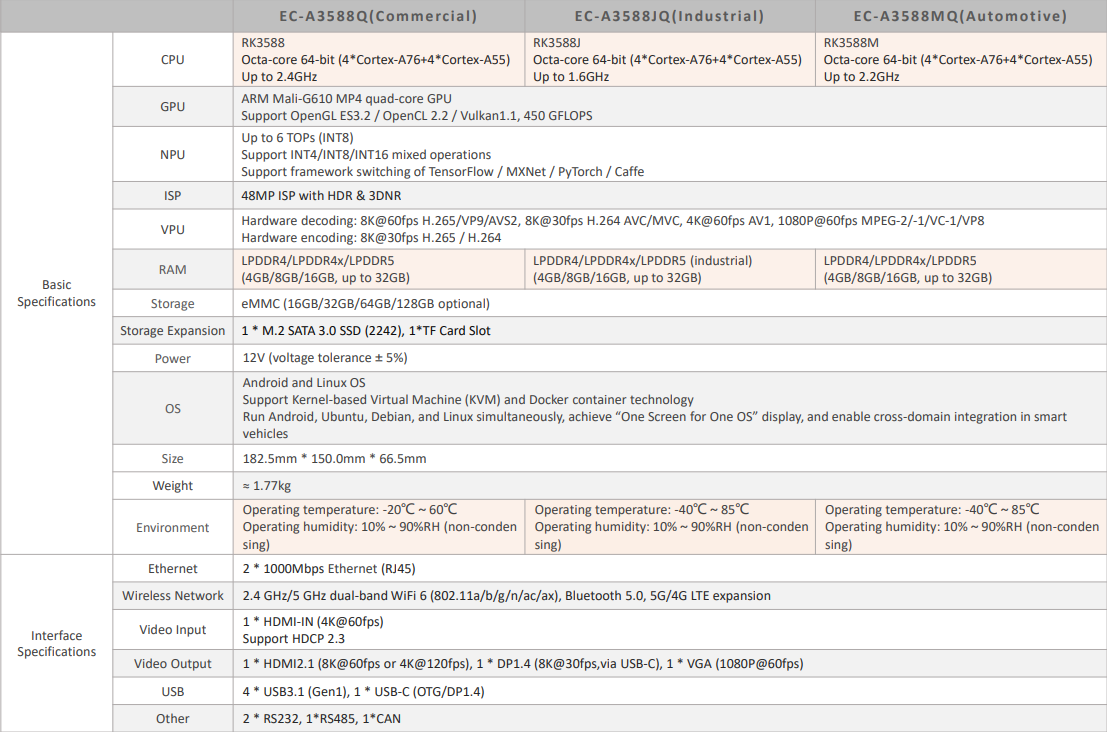Click 'Android and Linux OS' line
The width and height of the screenshot is (1107, 732).
[304, 383]
